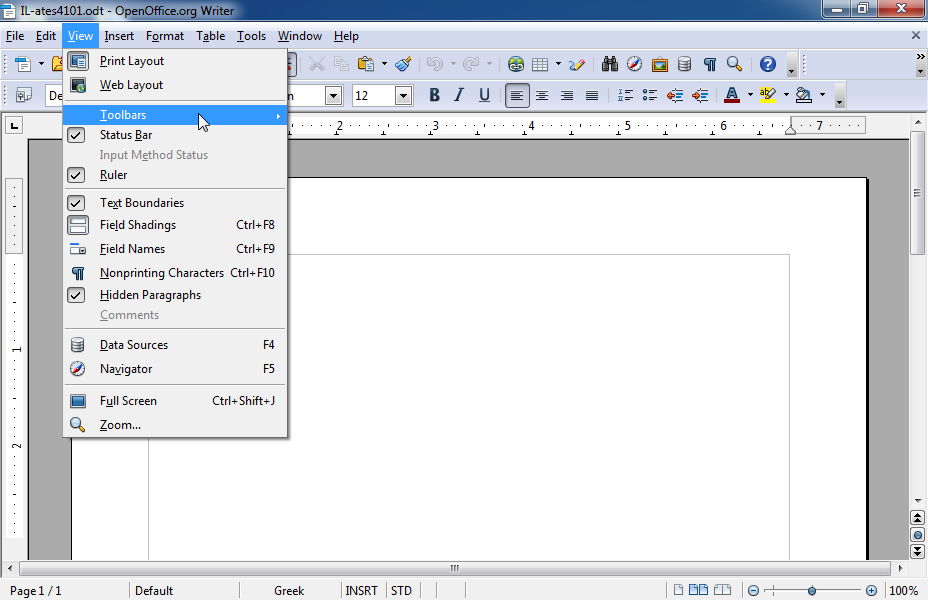Open New document dropdown arrow
Image resolution: width=928 pixels, height=600 pixels.
click(x=41, y=64)
